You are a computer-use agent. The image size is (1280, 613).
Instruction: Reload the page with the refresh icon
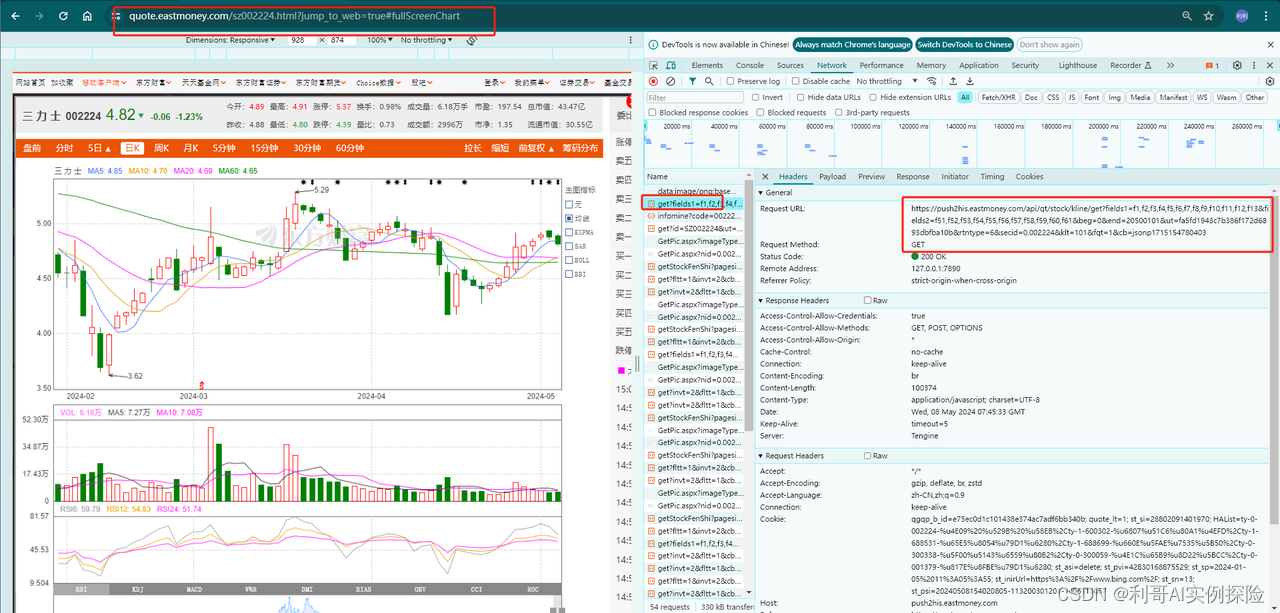[64, 16]
